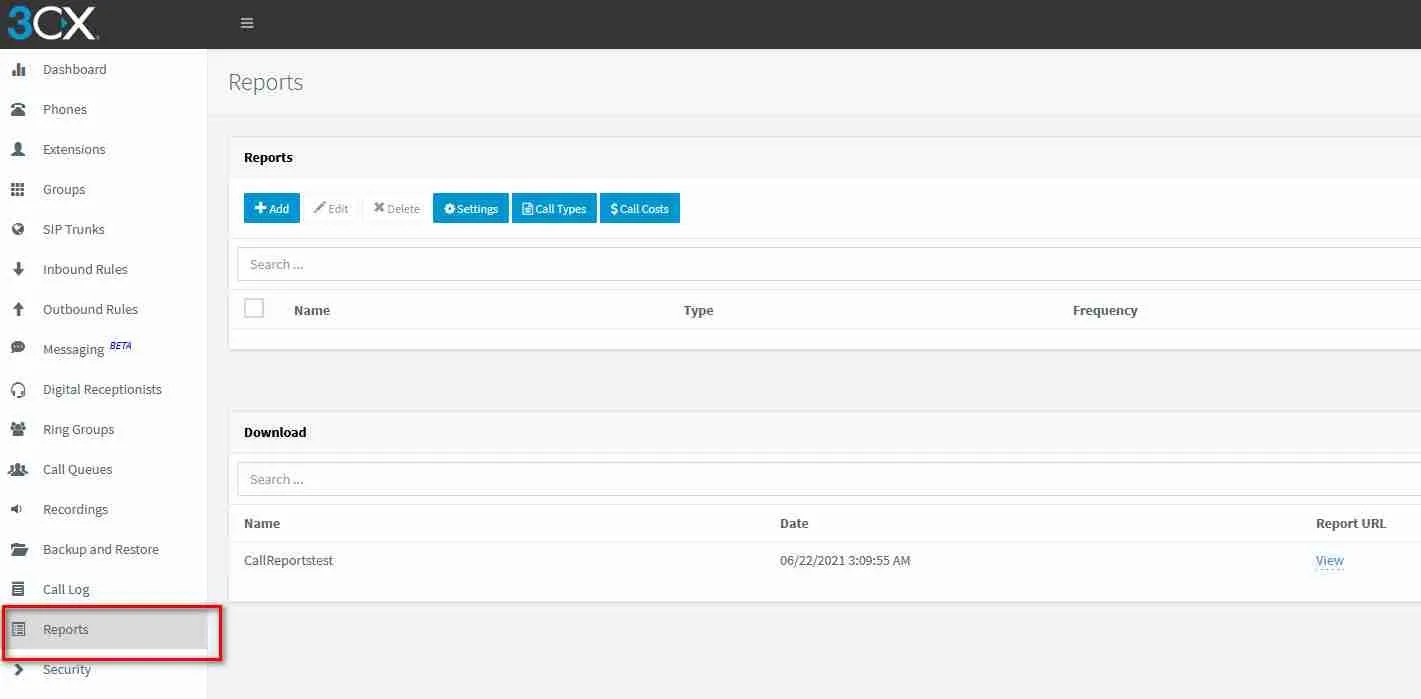
Task: Click the Call Costs button
Action: [639, 208]
